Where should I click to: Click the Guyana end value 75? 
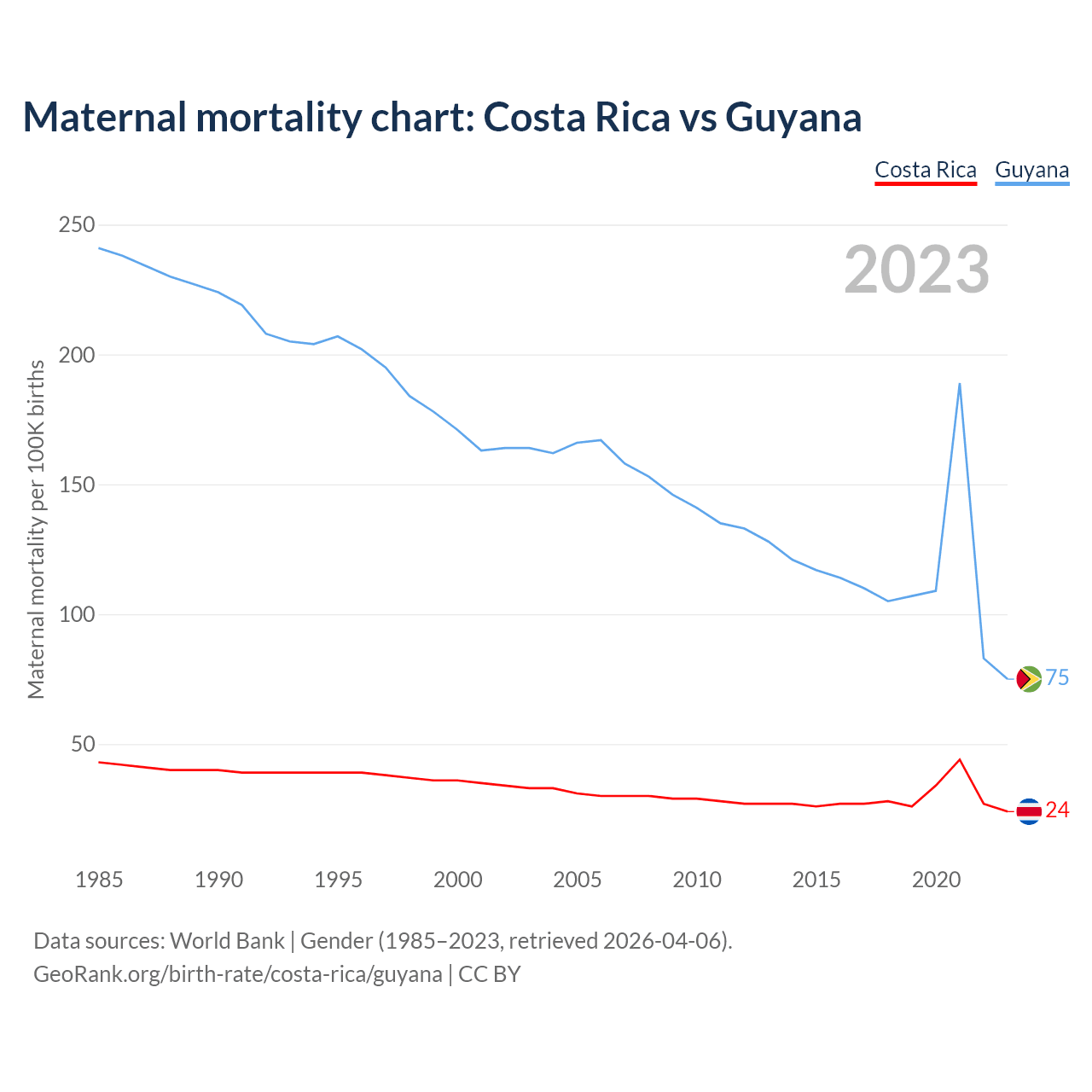(x=1057, y=678)
